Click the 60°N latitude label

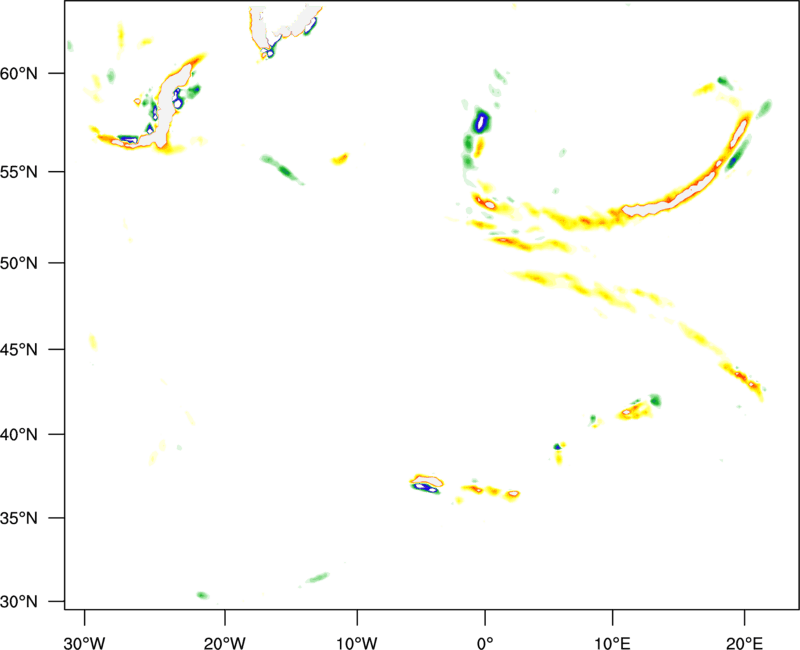coord(19,73)
